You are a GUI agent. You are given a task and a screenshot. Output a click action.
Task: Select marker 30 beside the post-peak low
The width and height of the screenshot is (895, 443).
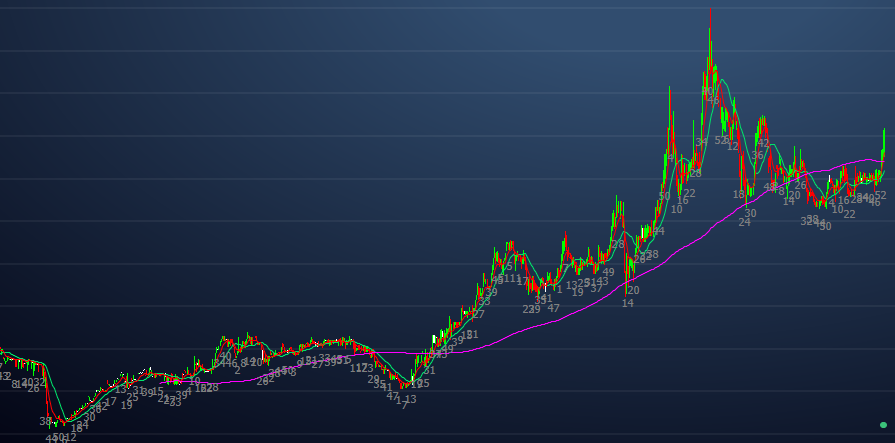coord(750,213)
